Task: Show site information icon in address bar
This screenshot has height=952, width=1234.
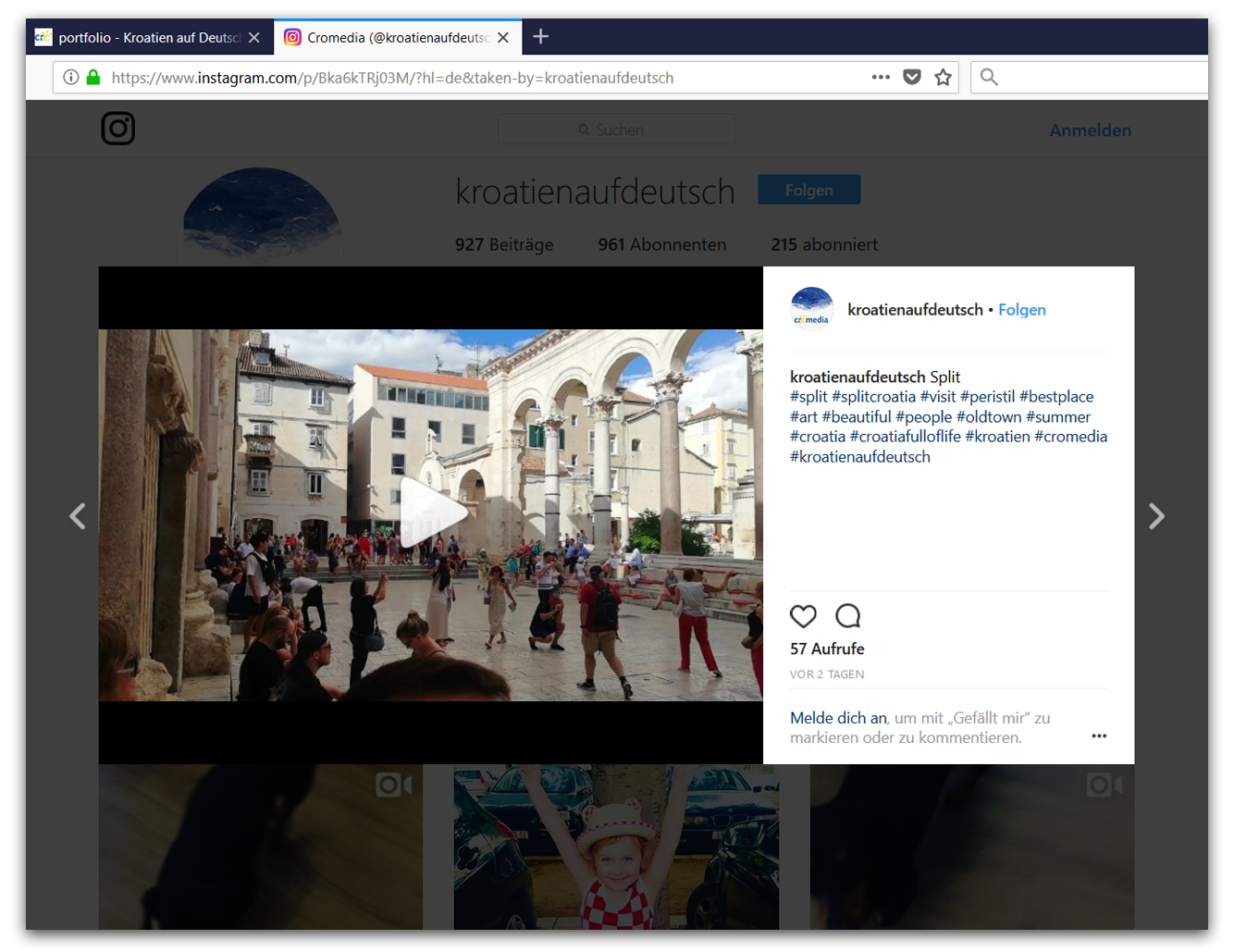Action: pos(70,78)
